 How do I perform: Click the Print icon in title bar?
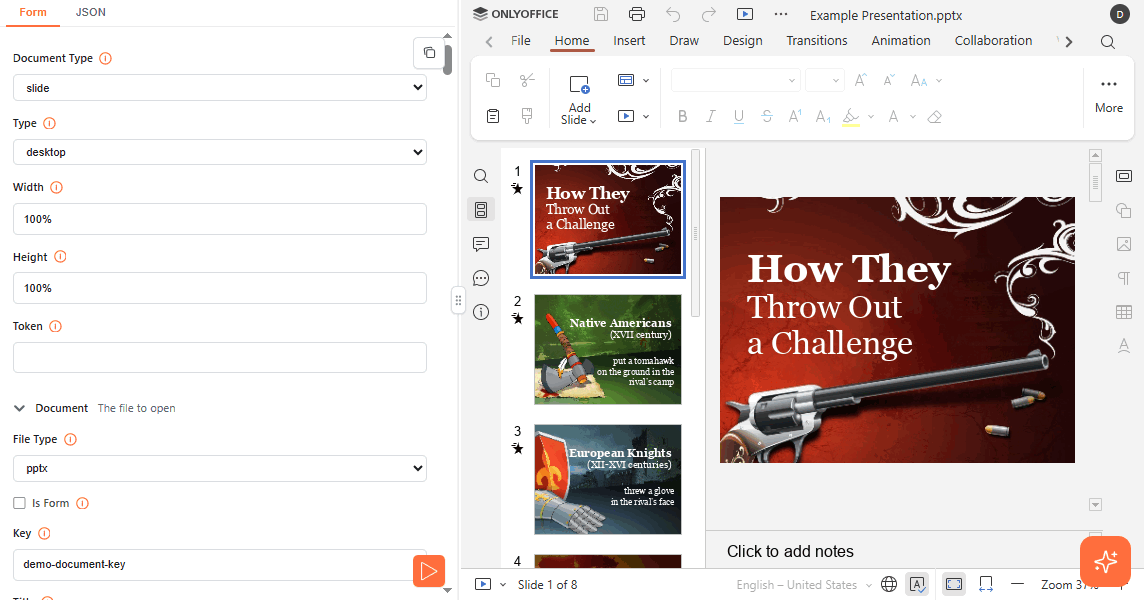(637, 14)
